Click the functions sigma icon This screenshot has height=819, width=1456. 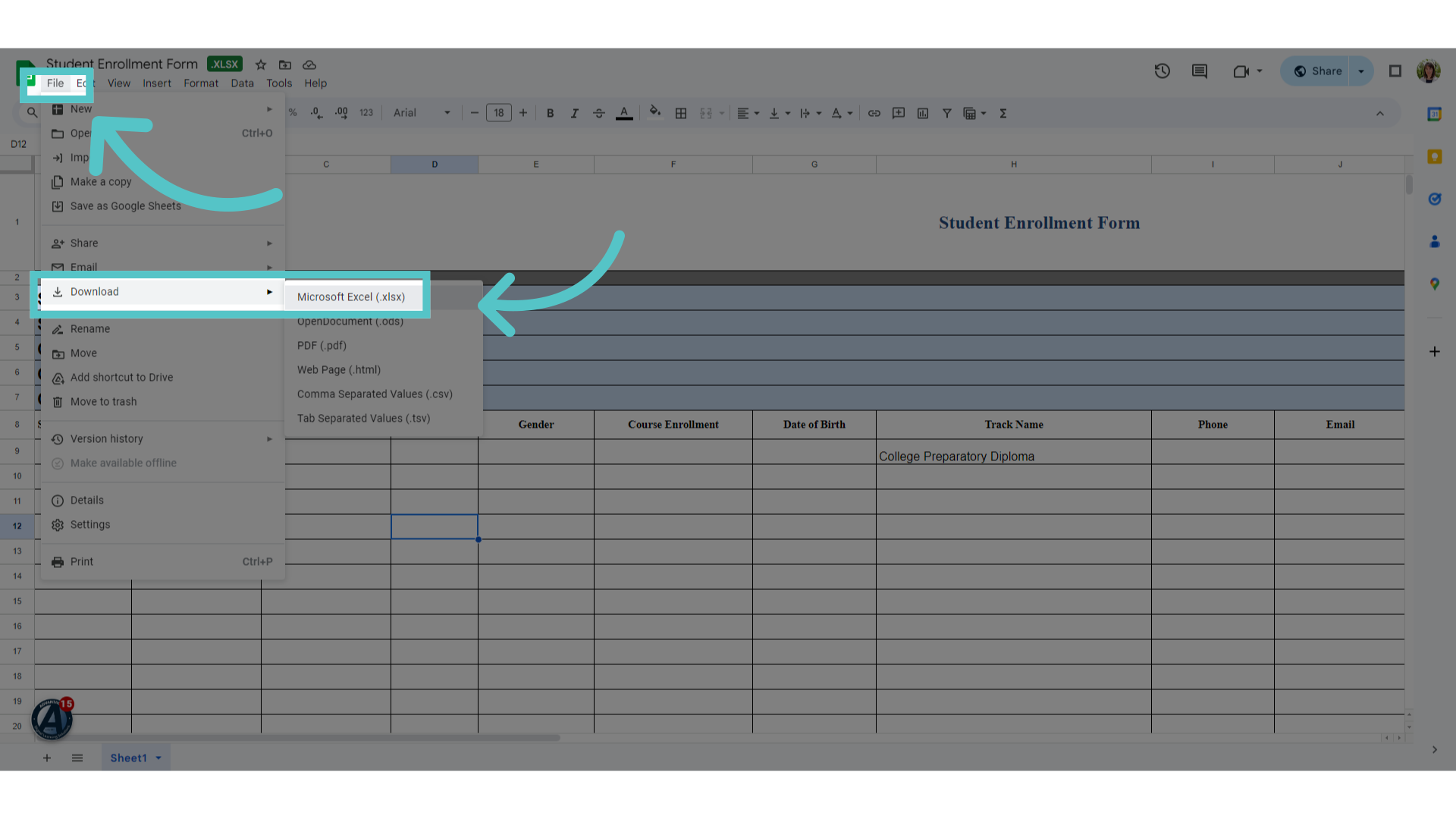pyautogui.click(x=1003, y=114)
